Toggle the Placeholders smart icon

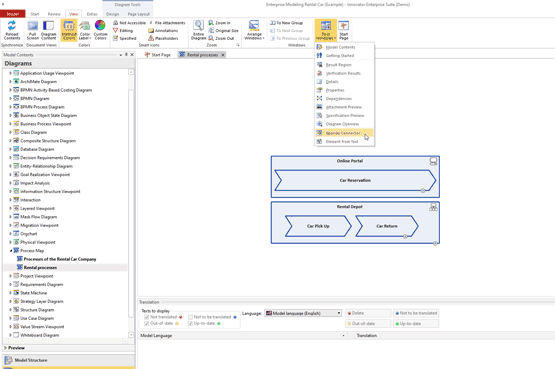(x=163, y=38)
